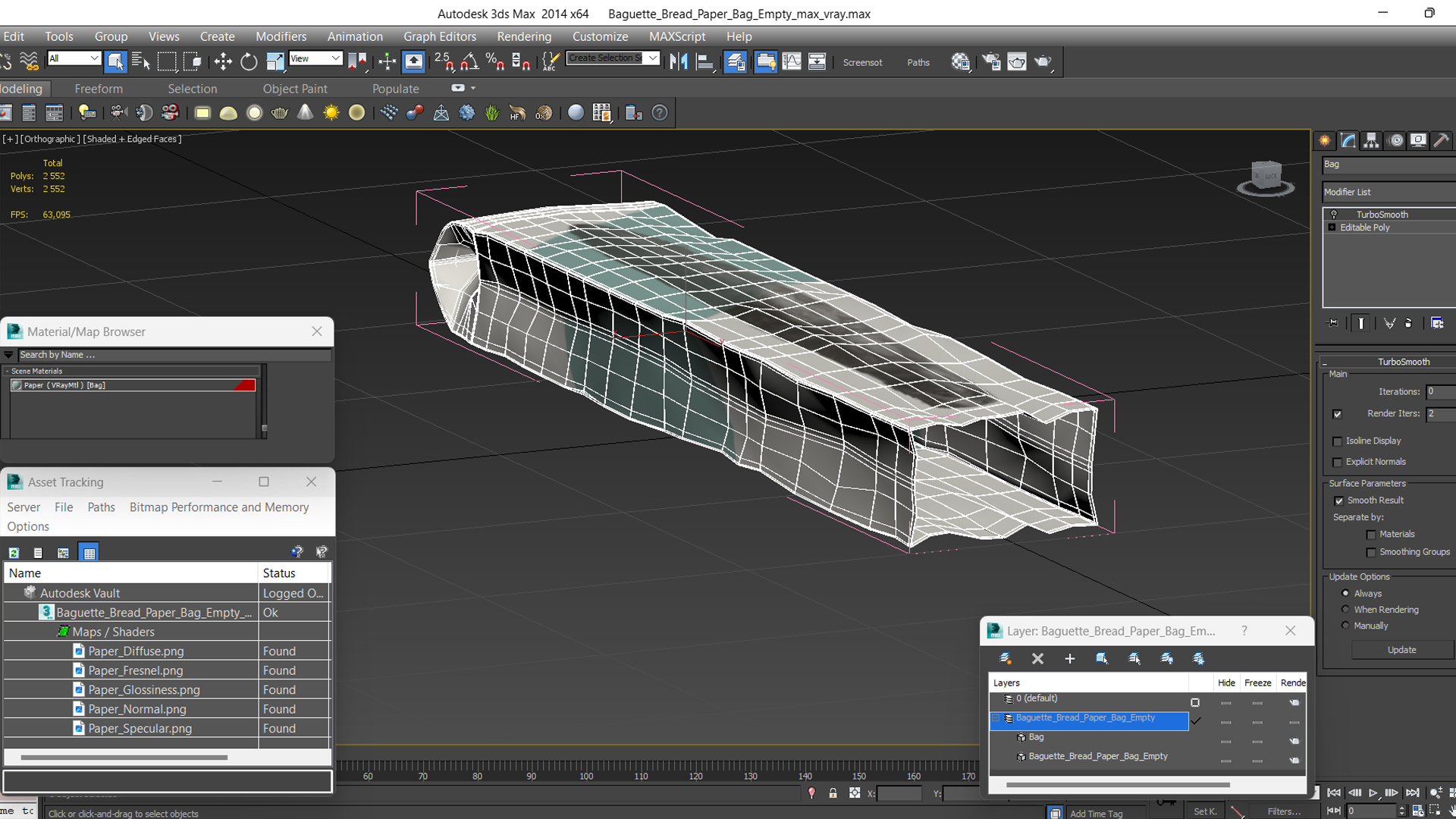This screenshot has height=819, width=1456.
Task: Click the Delete layer X icon
Action: [1037, 658]
